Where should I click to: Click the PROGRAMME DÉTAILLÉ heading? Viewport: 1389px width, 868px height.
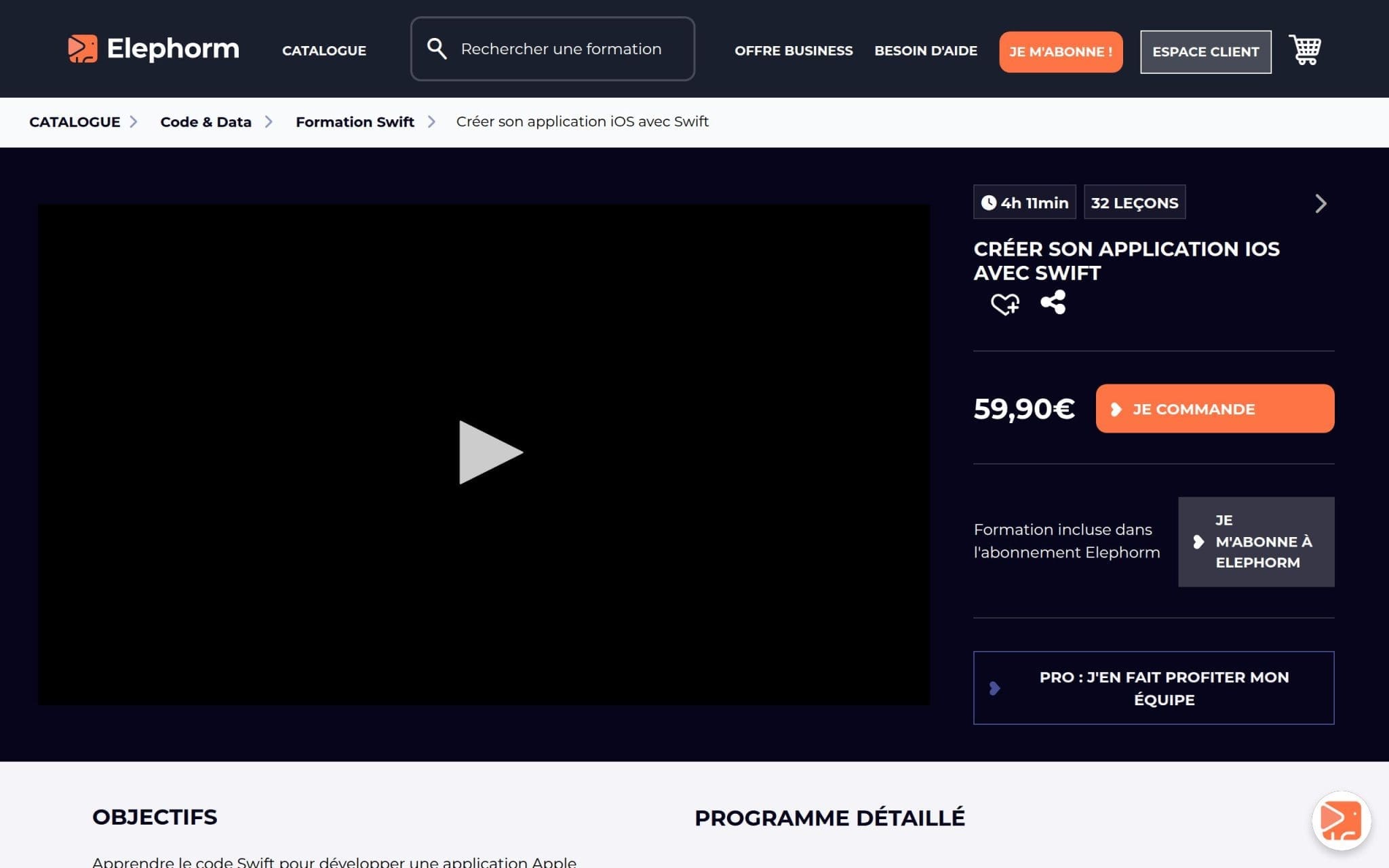829,818
